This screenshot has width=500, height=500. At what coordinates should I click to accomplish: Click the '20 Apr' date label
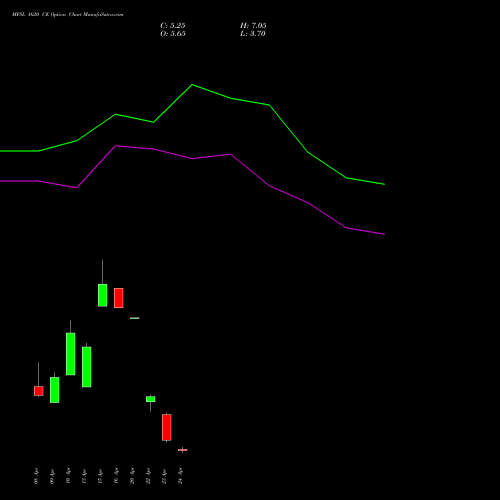point(132,476)
